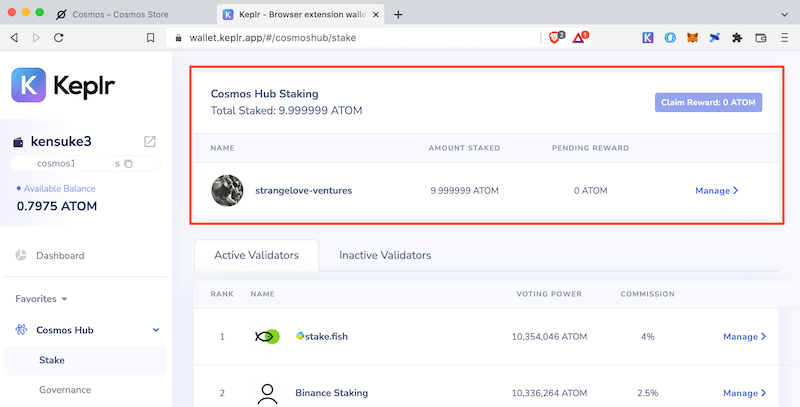Click the Total Staked: 9.999999 ATOM text
800x407 pixels.
click(287, 111)
